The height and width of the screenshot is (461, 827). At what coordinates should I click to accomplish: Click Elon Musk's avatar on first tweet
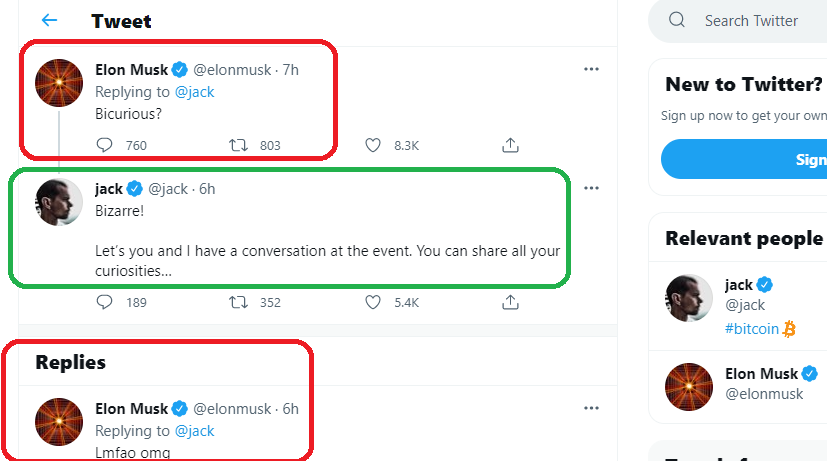[x=59, y=83]
